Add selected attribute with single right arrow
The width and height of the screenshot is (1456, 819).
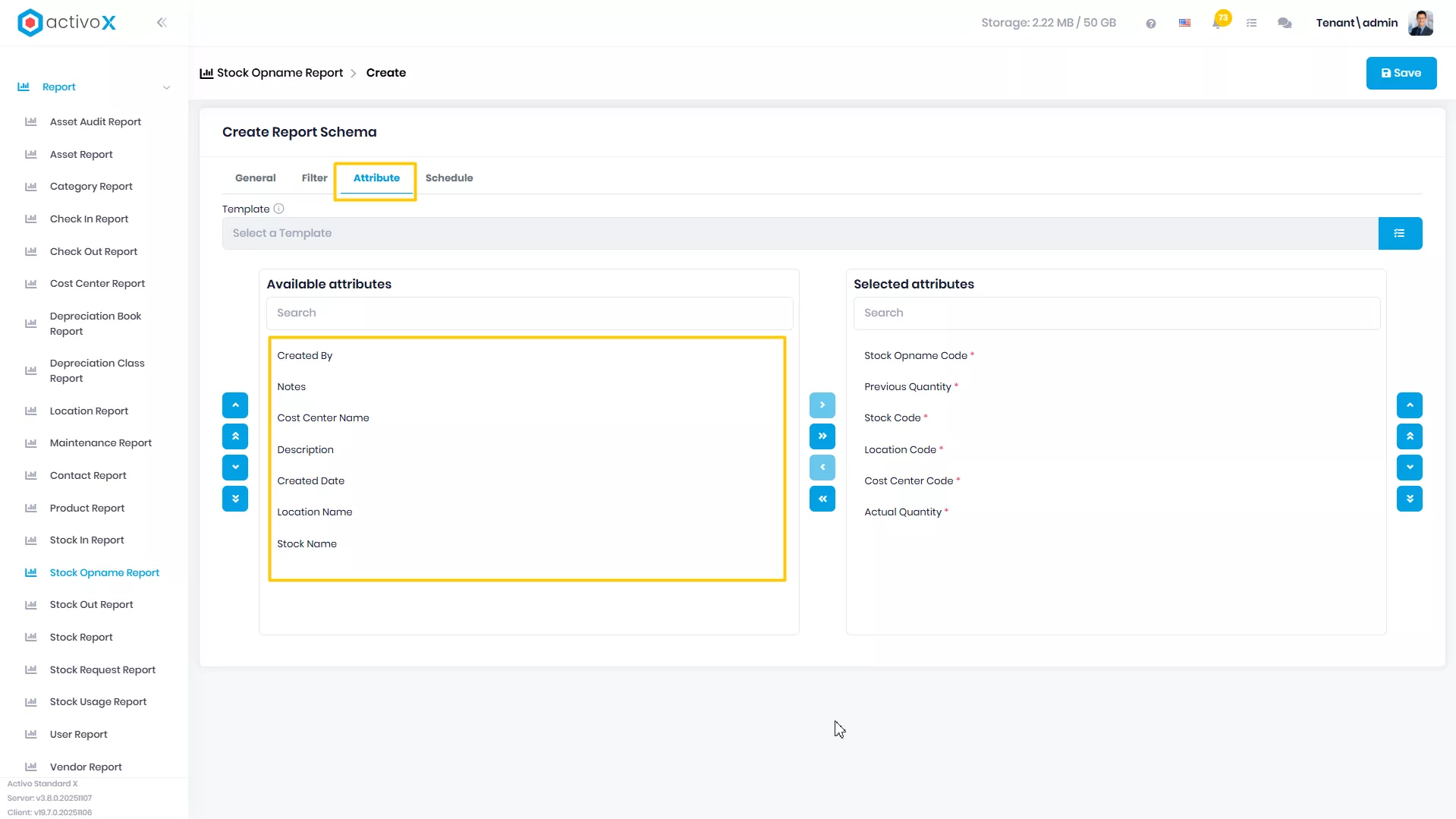822,405
